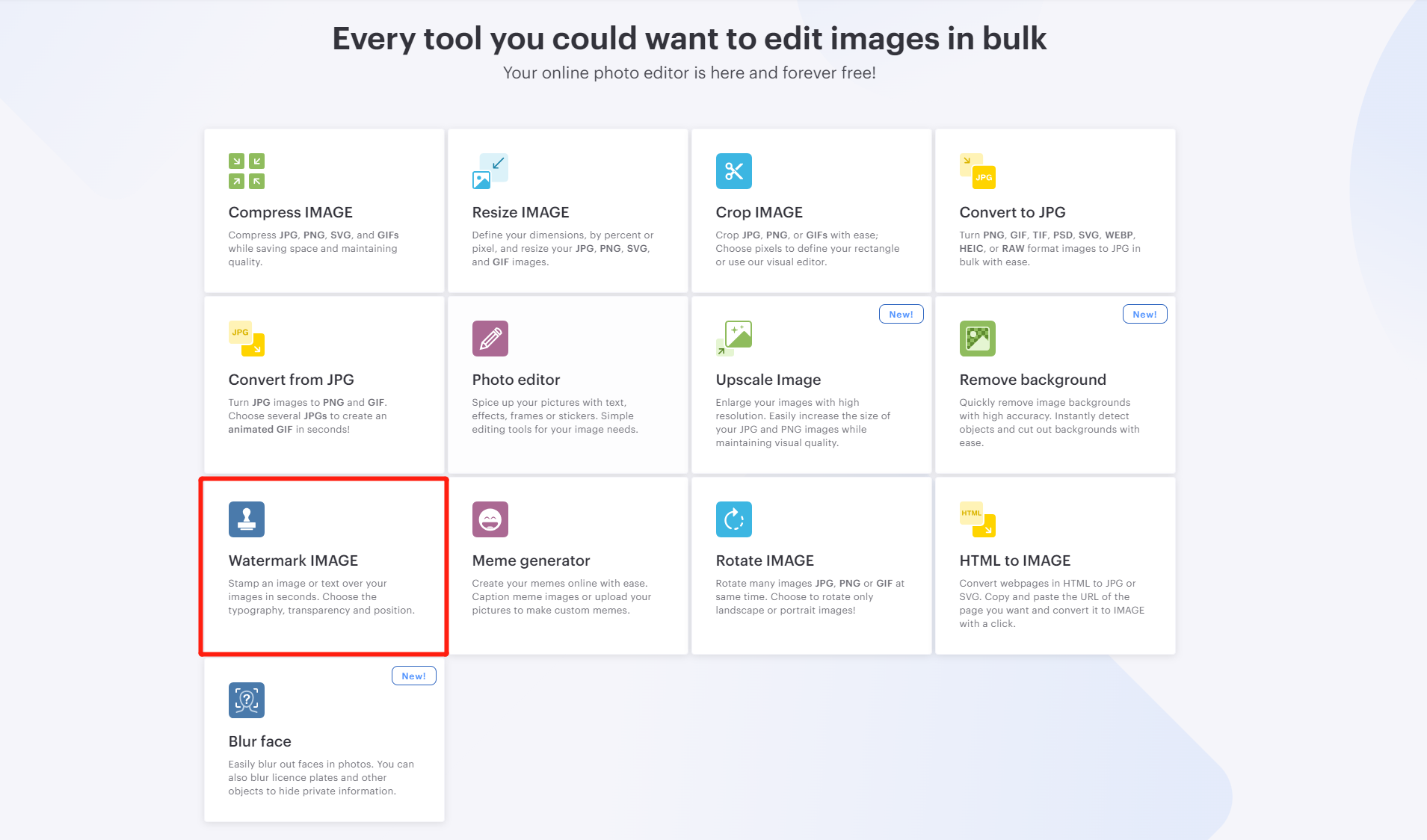Screen dimensions: 1427x840
Task: Open the Photo editor title
Action: (x=517, y=380)
